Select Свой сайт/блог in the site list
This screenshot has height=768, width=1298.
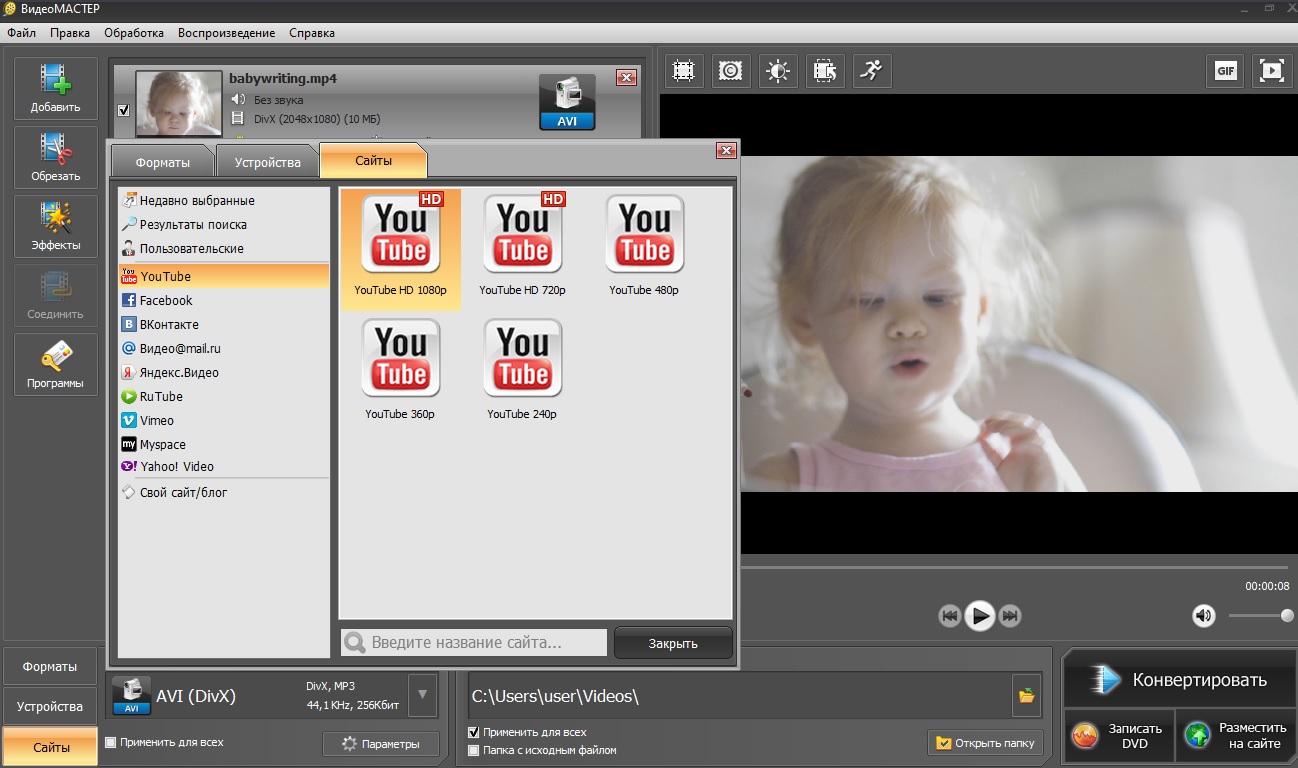(224, 493)
